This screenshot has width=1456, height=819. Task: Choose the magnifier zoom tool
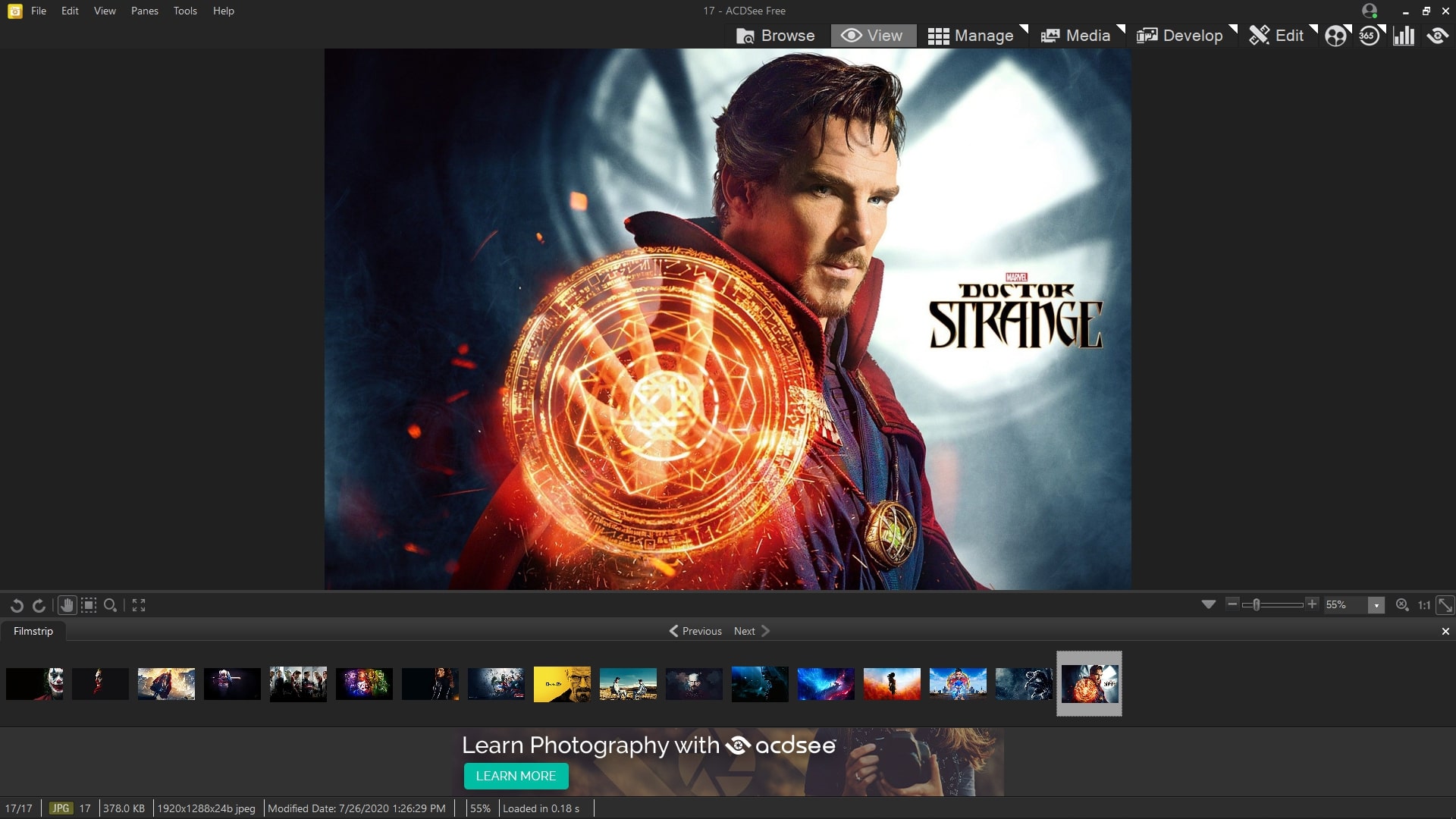click(x=111, y=605)
